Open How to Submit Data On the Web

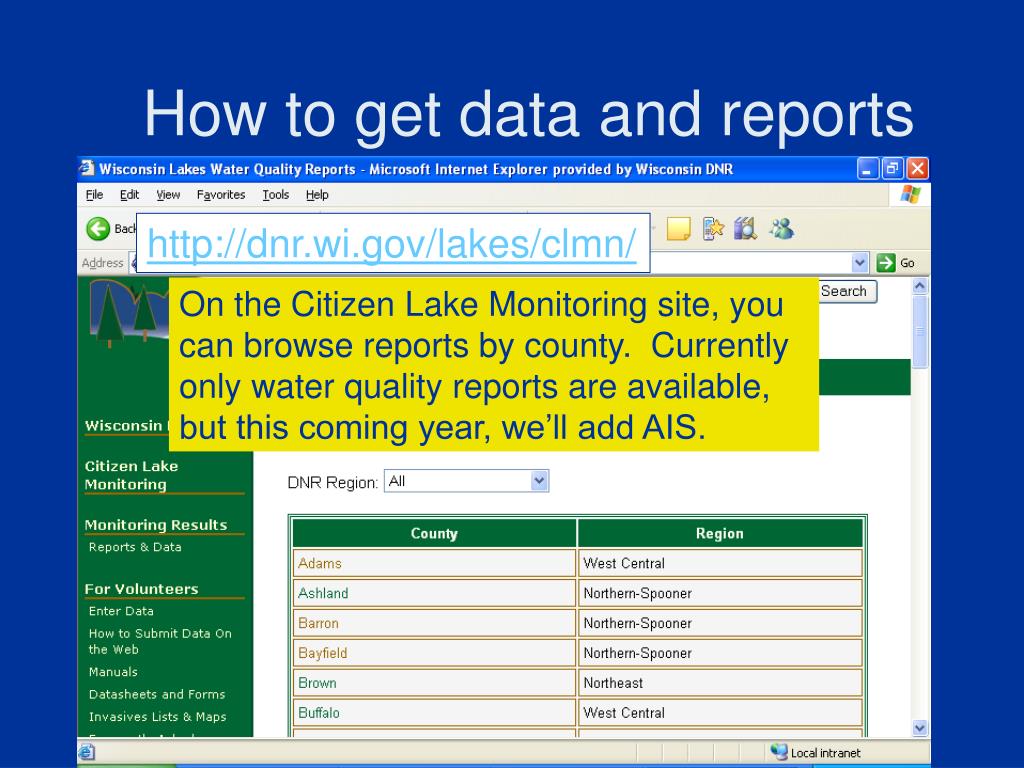[x=160, y=641]
